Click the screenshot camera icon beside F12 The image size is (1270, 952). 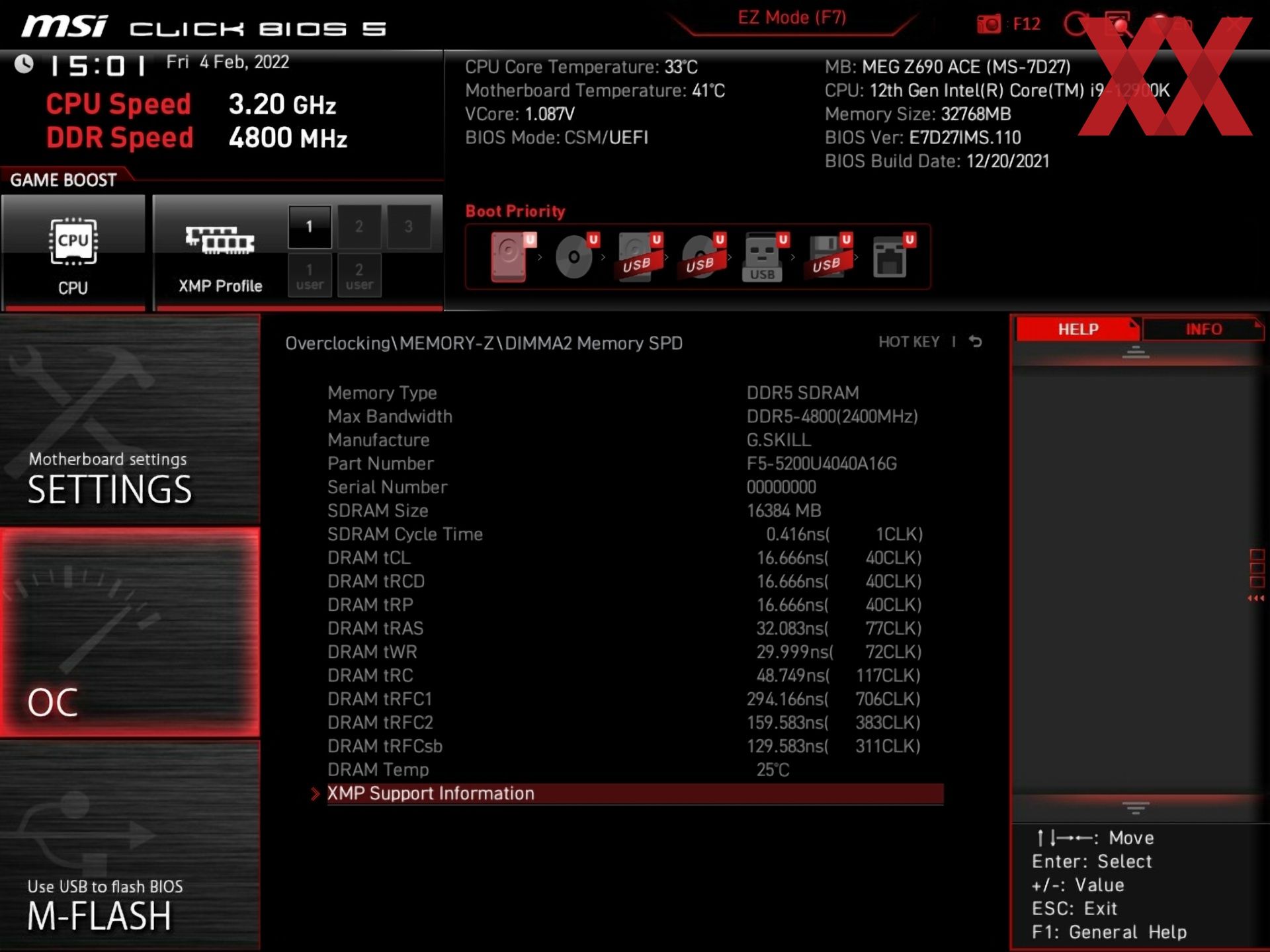[989, 24]
